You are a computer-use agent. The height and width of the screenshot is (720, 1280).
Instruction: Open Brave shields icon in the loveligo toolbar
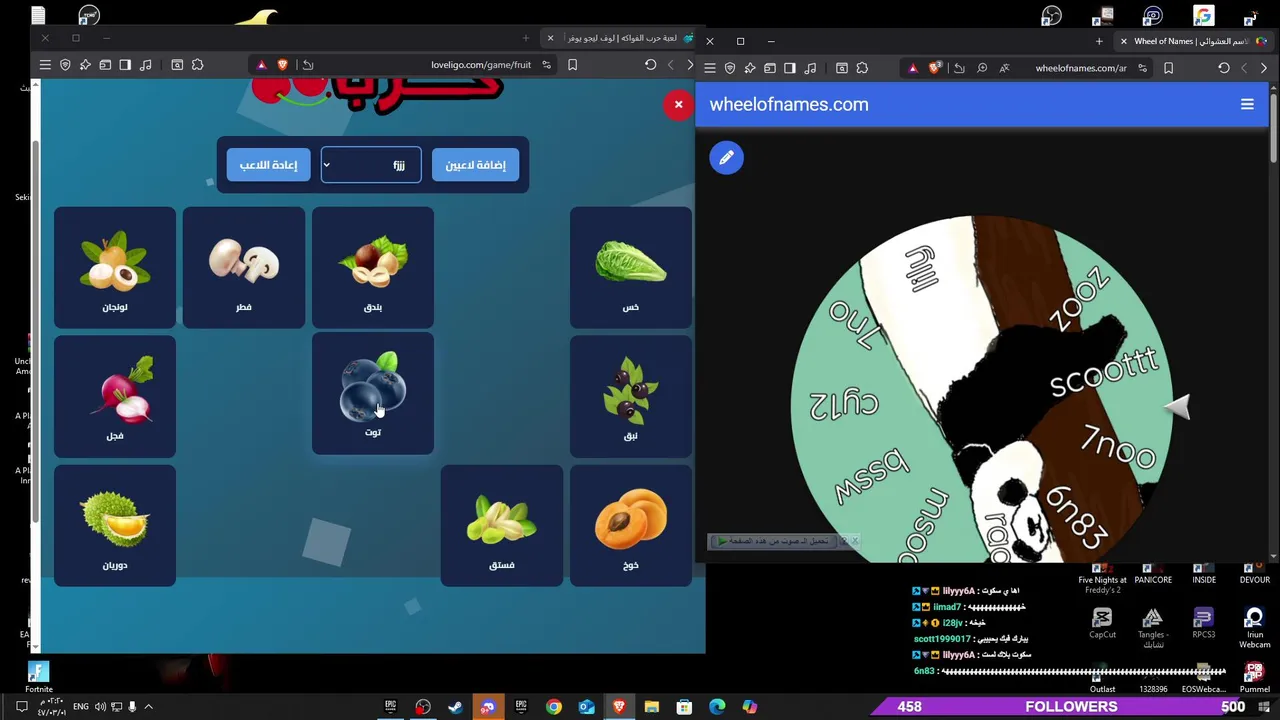coord(65,65)
